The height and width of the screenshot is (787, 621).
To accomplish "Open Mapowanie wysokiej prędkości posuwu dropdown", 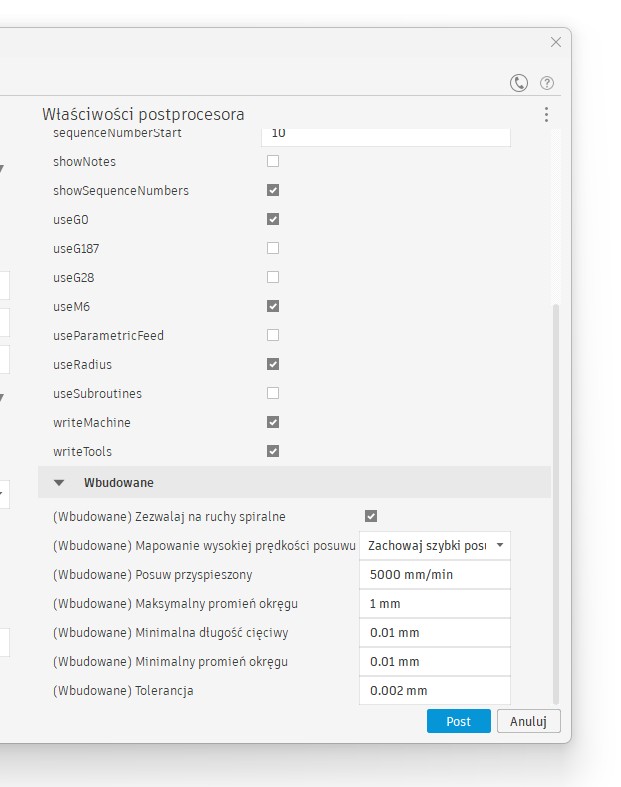I will pos(435,546).
